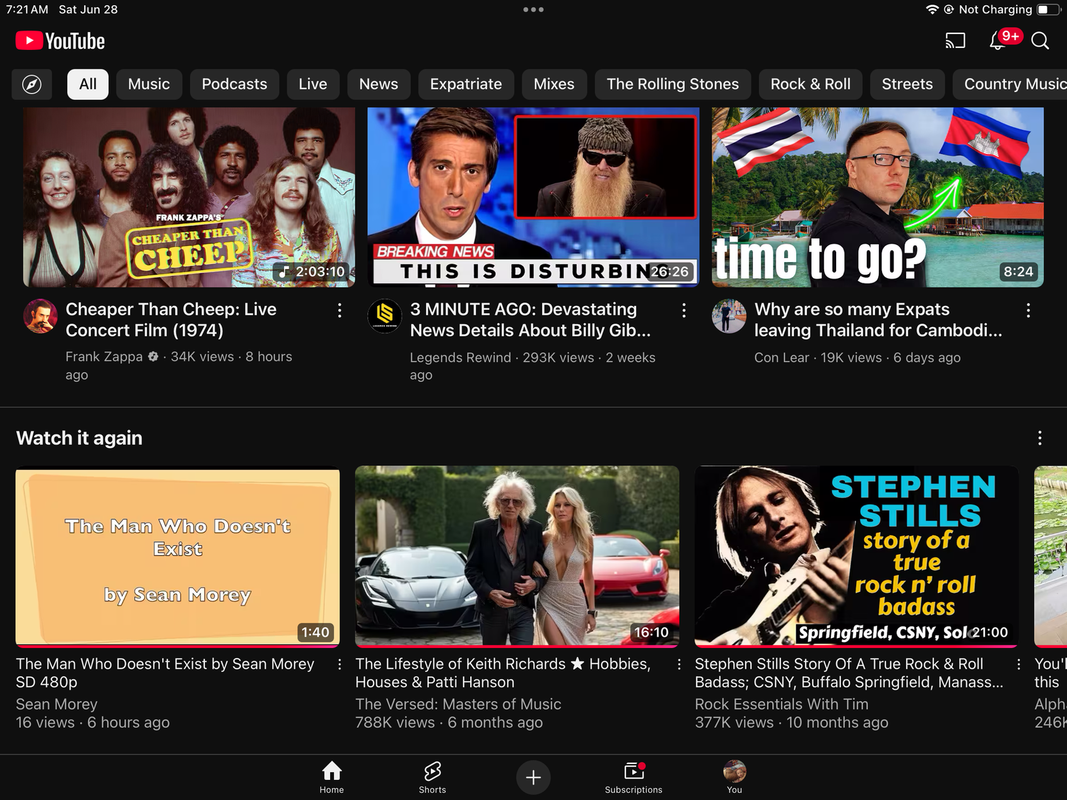This screenshot has width=1067, height=800.
Task: Open title '3 MINUTE AGO: Devastating News Details'
Action: pyautogui.click(x=530, y=320)
